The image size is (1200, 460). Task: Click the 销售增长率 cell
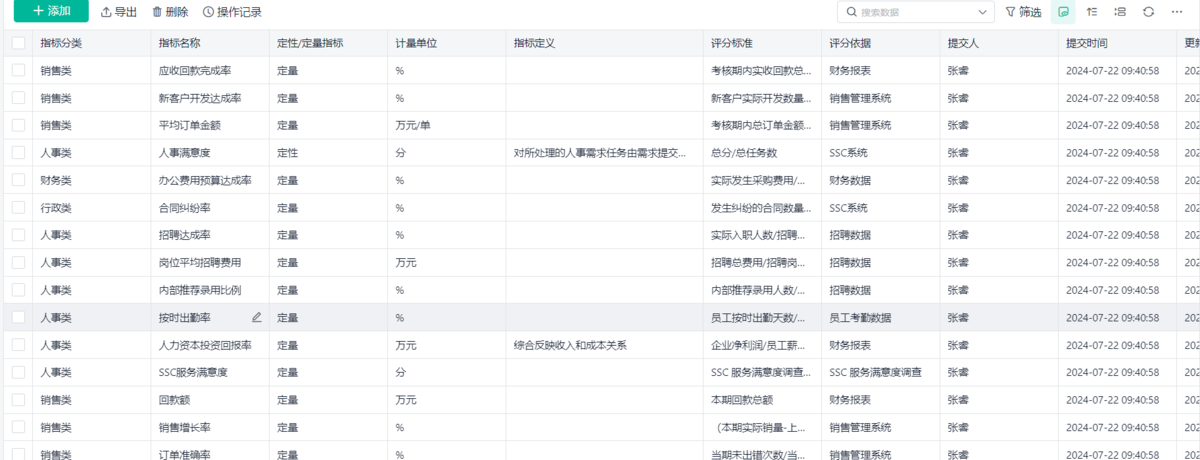tap(210, 427)
